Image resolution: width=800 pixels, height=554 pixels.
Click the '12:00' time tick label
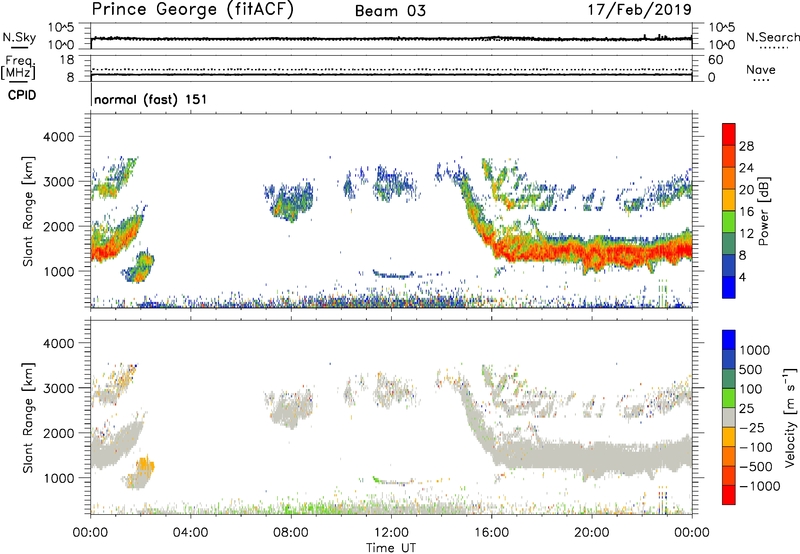(391, 533)
